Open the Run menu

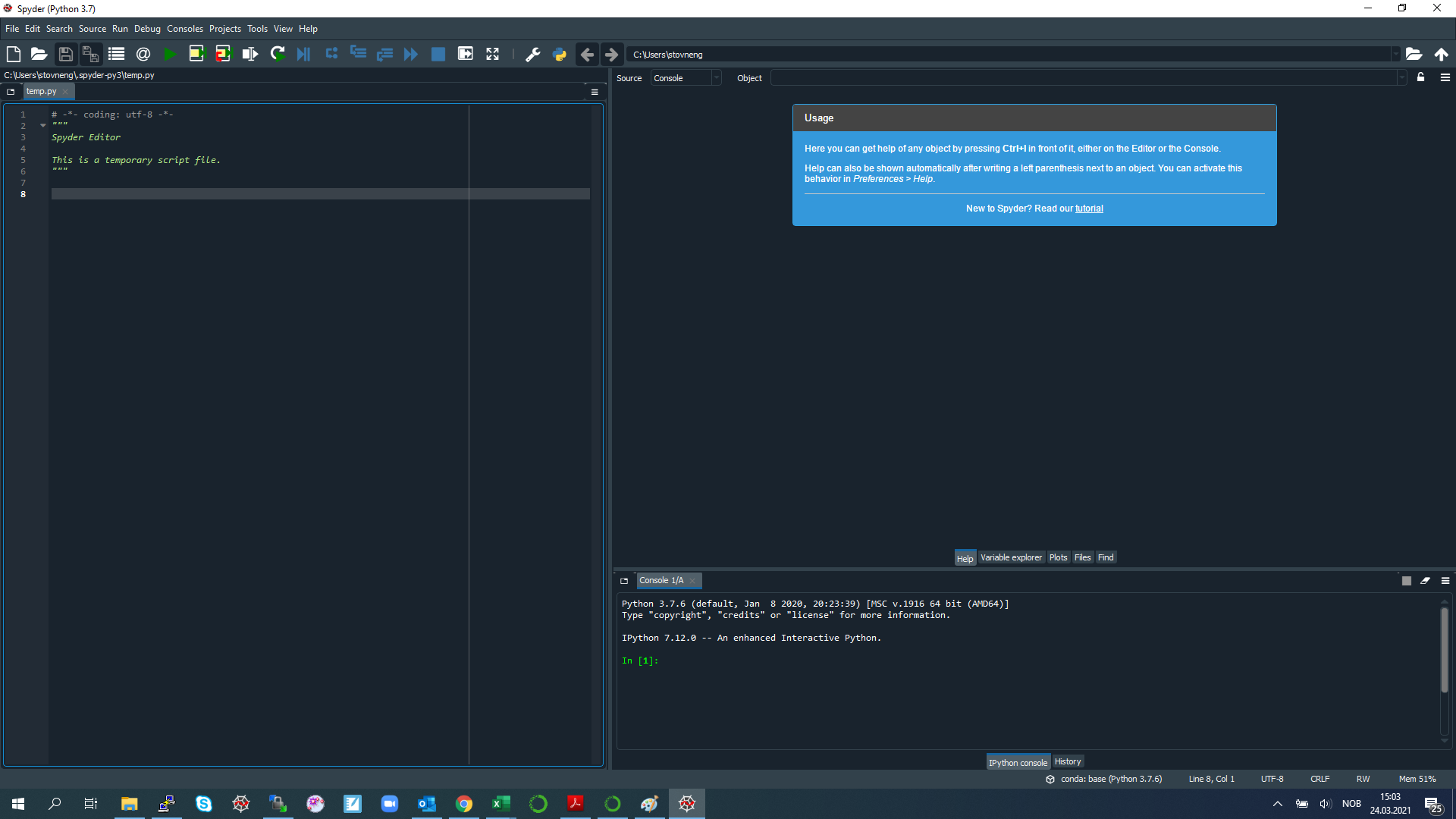click(x=120, y=29)
